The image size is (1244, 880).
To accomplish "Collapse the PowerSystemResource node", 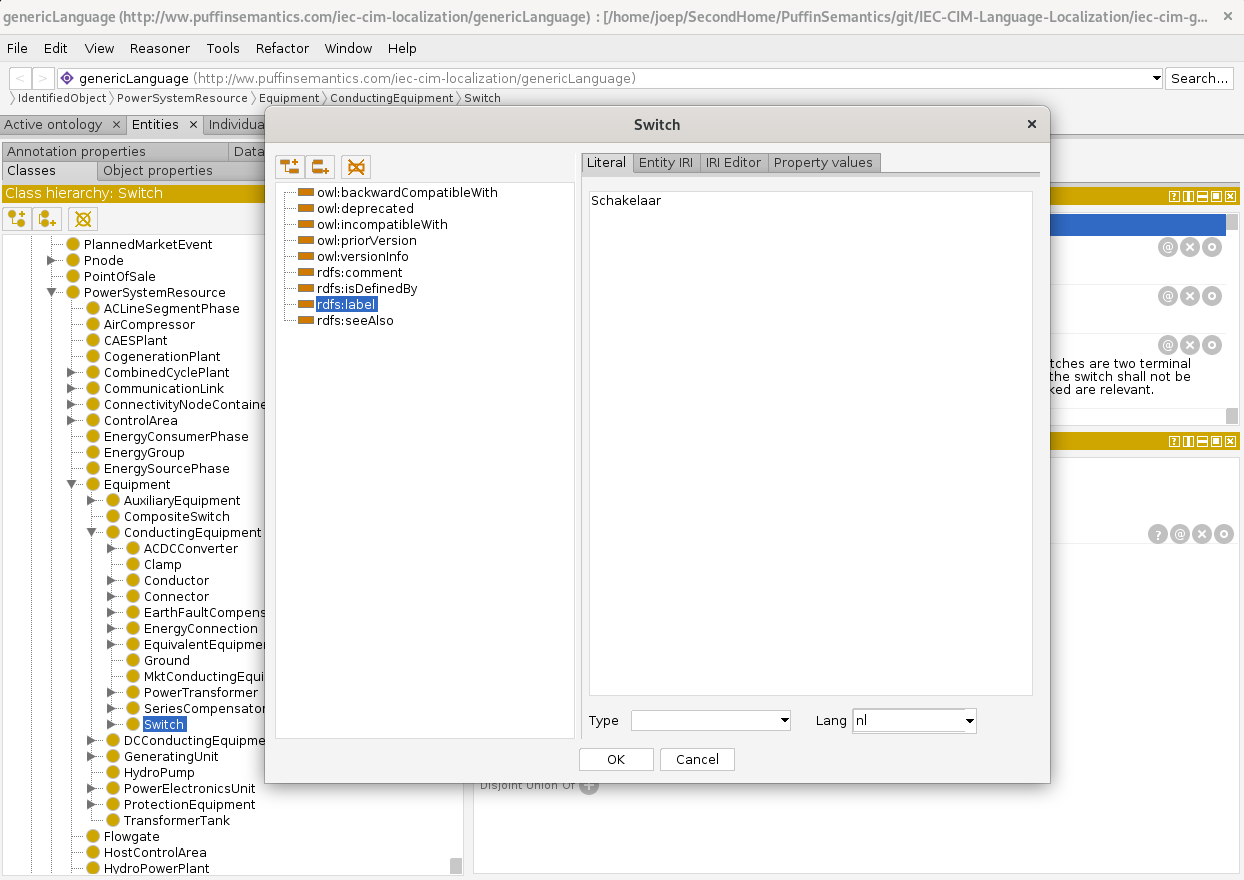I will [x=52, y=292].
